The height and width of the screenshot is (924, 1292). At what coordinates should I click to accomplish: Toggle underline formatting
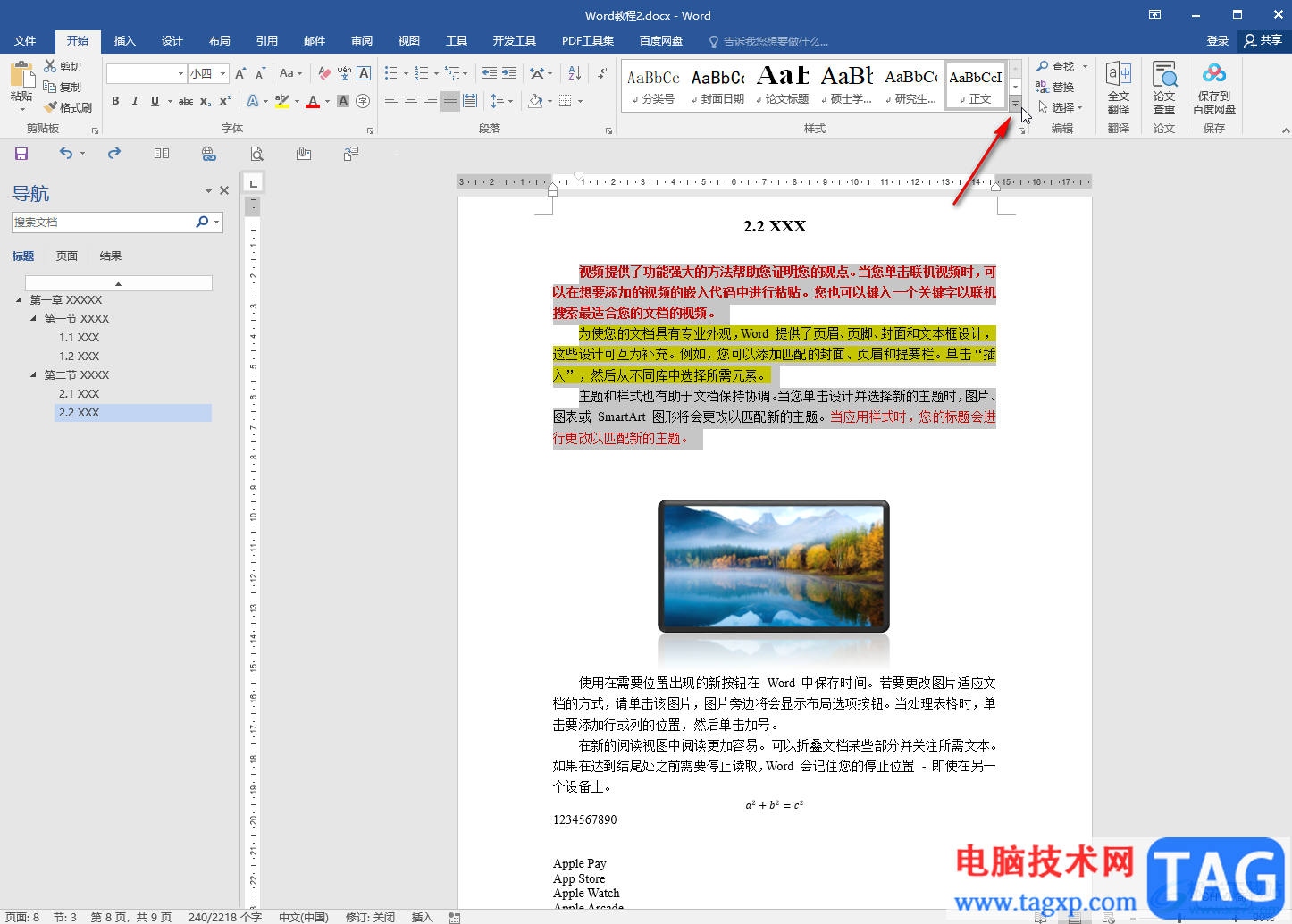point(155,101)
